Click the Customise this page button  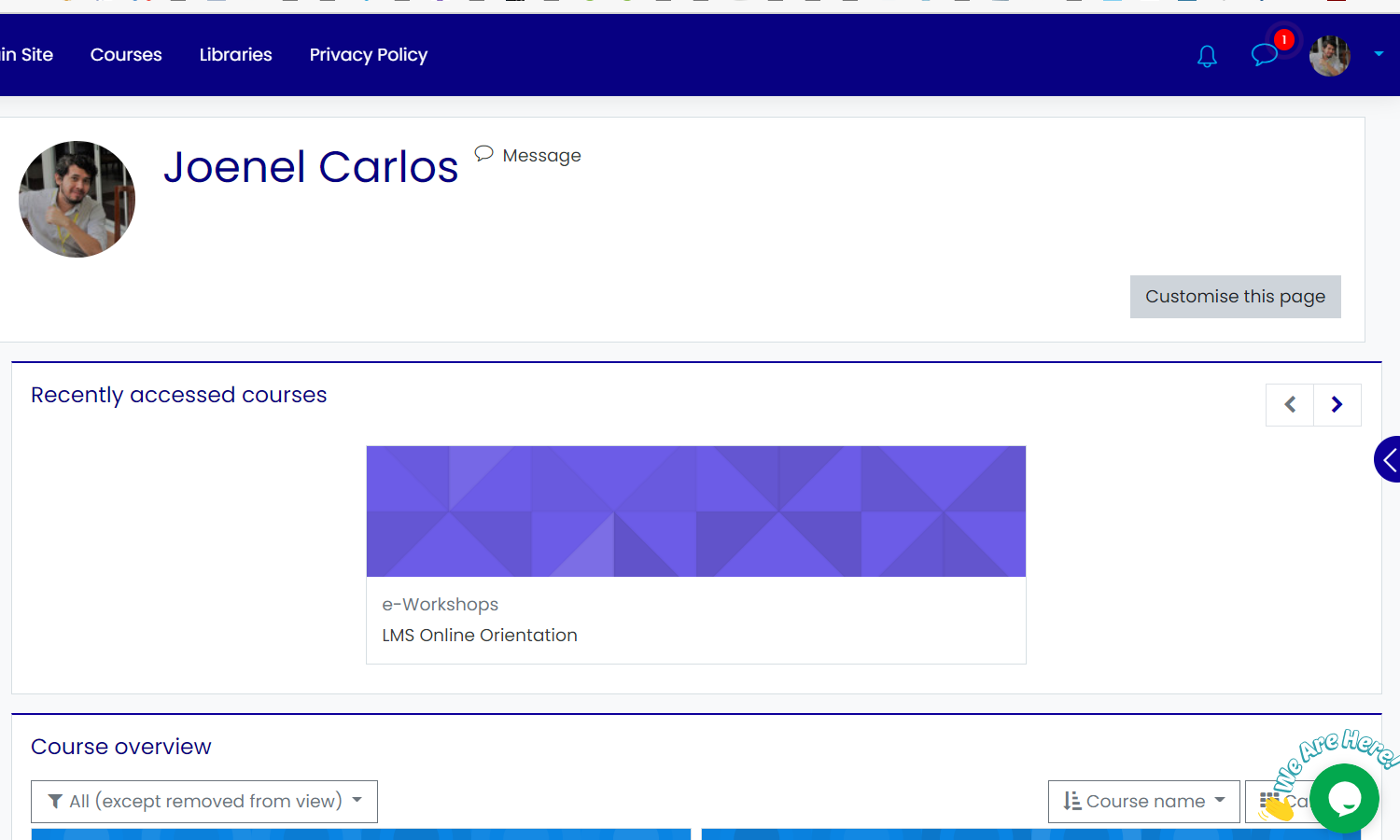tap(1235, 296)
